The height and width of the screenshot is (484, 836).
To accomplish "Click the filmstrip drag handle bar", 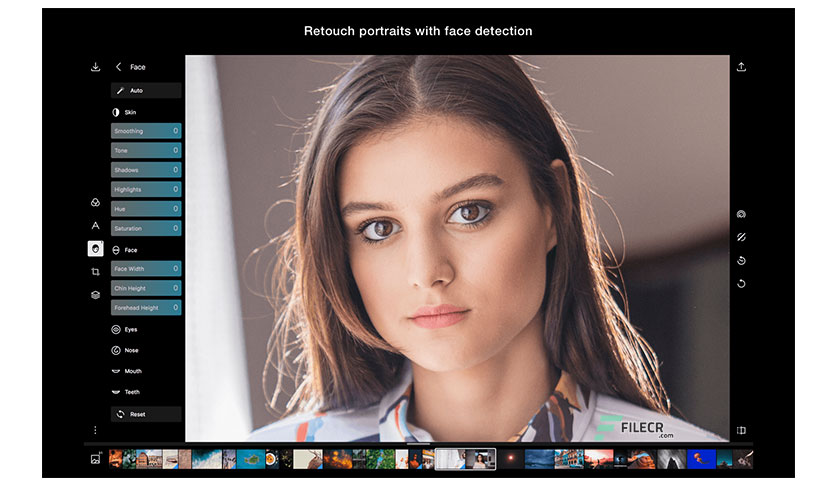I will click(418, 443).
